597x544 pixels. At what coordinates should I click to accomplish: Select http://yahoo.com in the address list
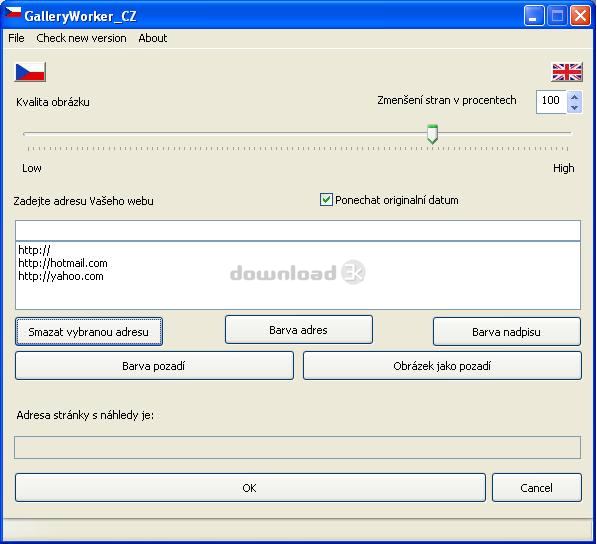coord(61,276)
